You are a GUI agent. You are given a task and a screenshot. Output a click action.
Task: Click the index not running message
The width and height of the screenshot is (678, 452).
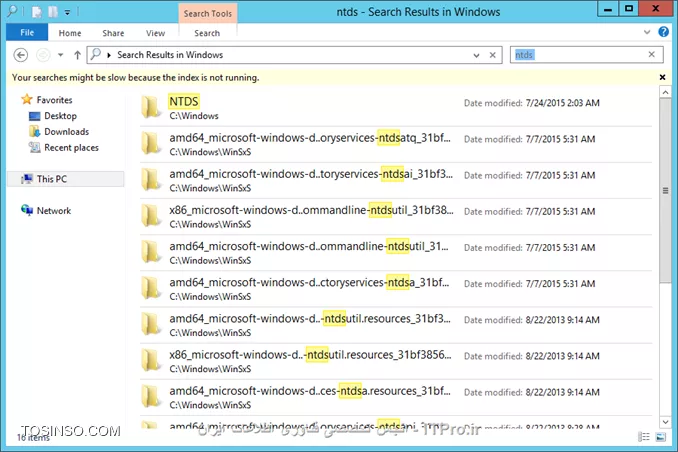[x=135, y=77]
